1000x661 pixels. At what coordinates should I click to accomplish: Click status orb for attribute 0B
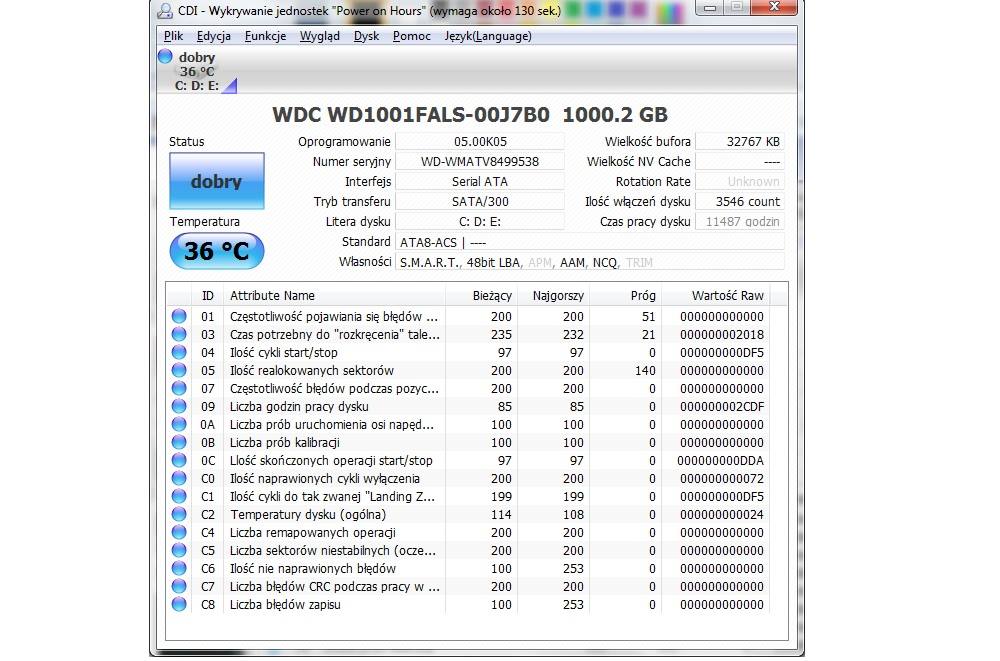(179, 442)
